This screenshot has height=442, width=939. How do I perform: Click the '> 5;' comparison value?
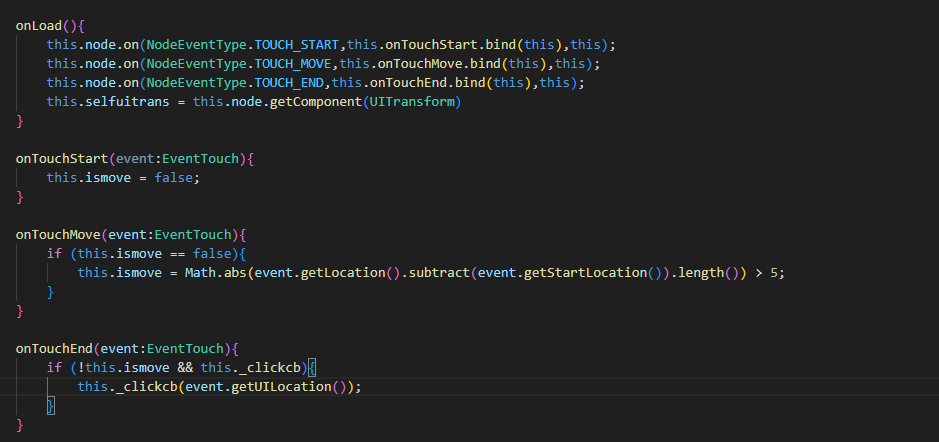coord(770,273)
